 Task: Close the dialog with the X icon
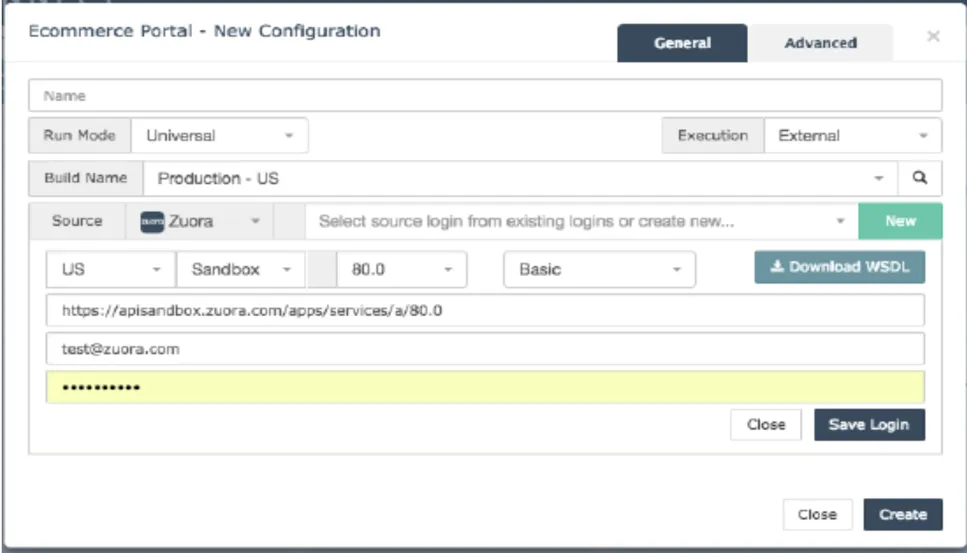coord(933,36)
